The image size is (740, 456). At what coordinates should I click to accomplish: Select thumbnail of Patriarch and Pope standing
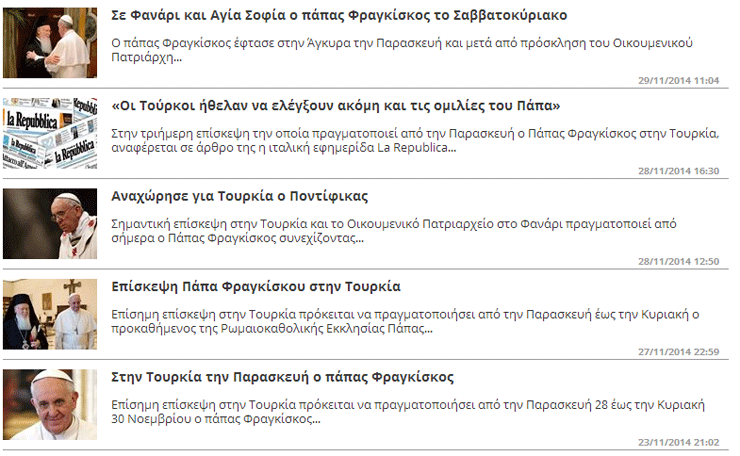click(x=50, y=314)
